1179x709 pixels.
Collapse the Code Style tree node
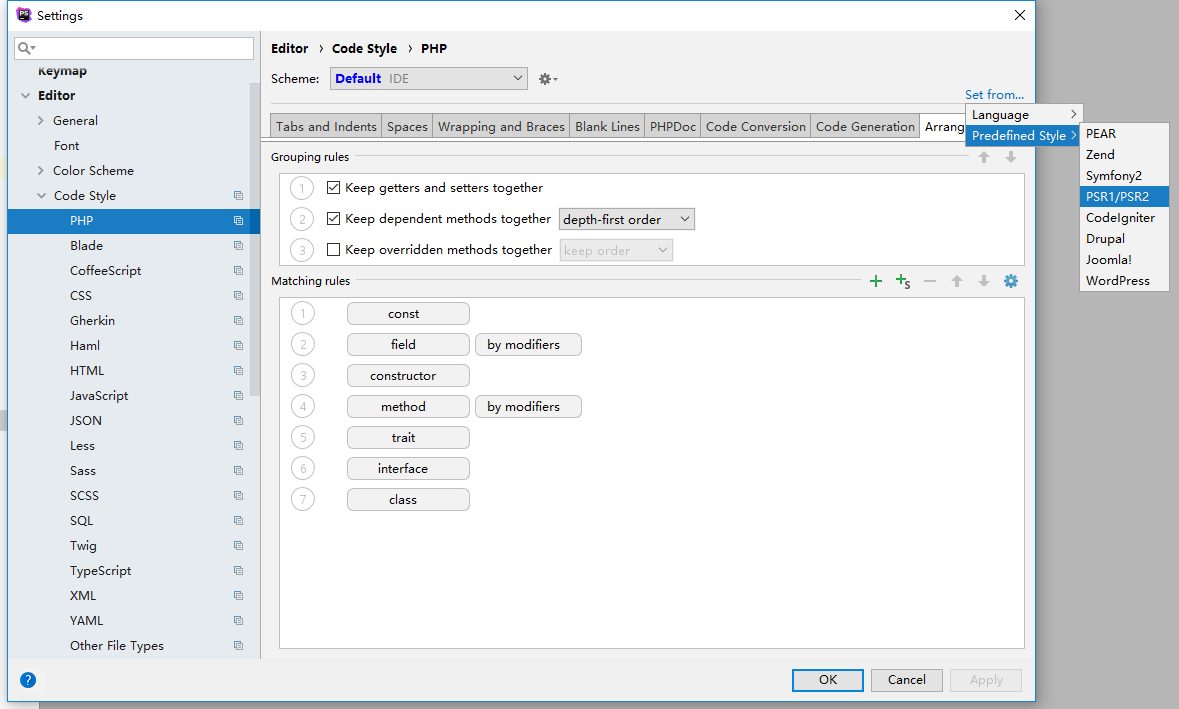pos(41,196)
